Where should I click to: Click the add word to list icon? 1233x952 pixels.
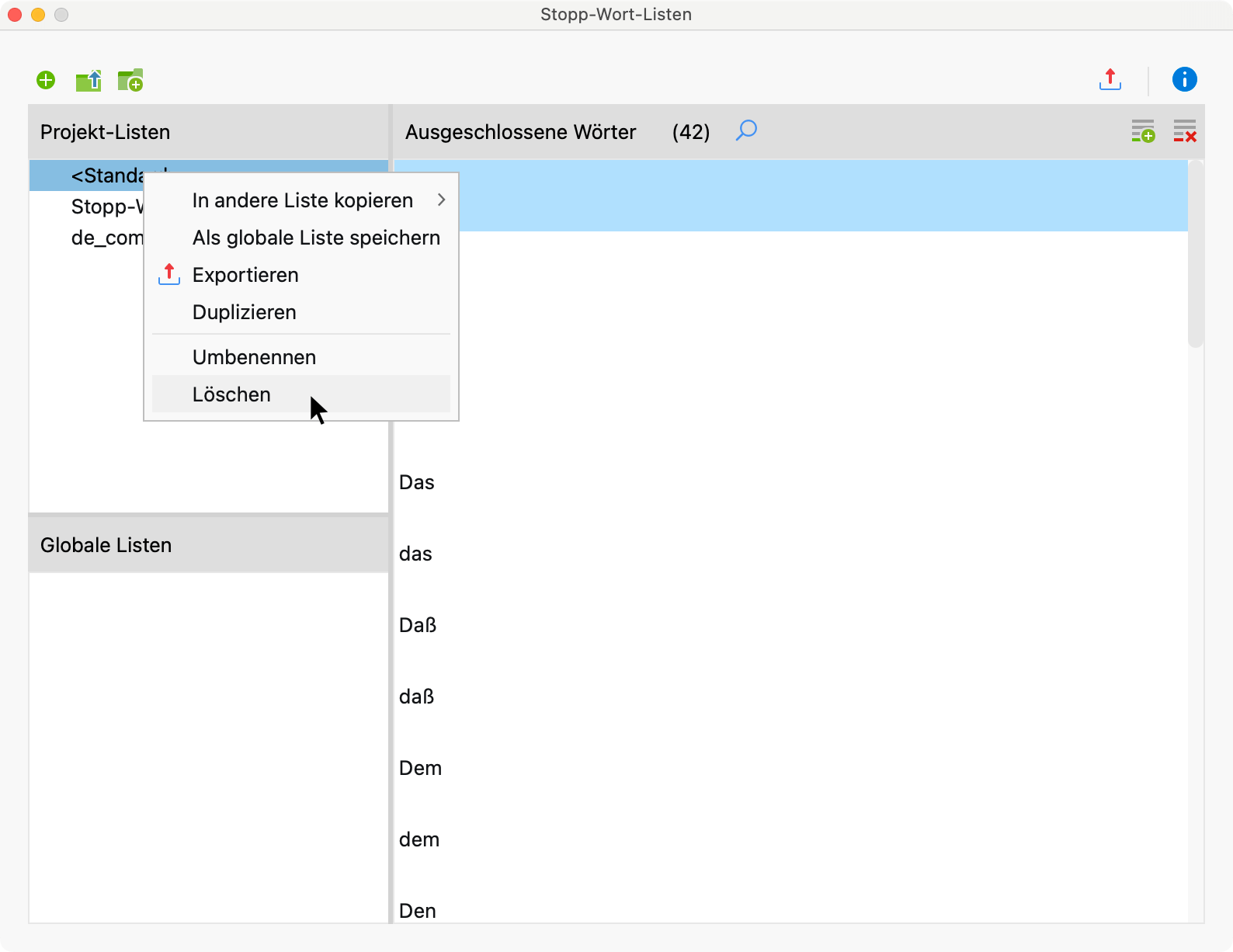1143,131
